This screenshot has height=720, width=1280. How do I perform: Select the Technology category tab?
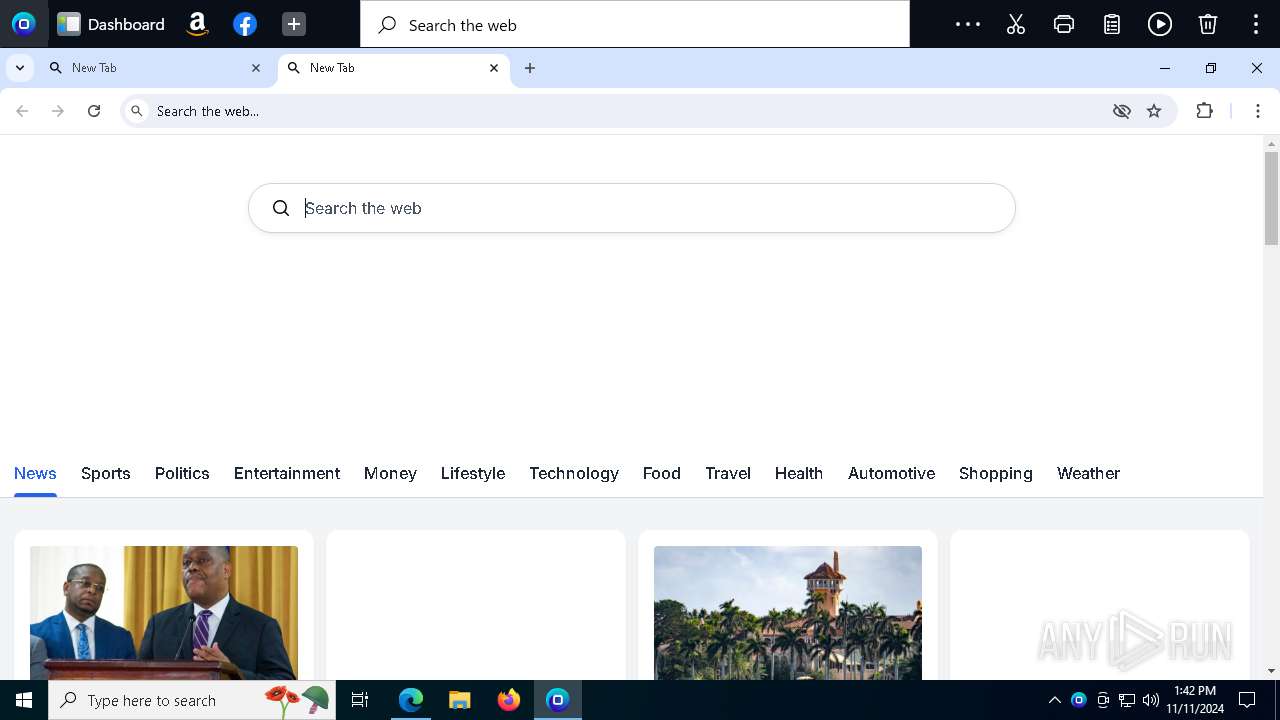coord(574,474)
